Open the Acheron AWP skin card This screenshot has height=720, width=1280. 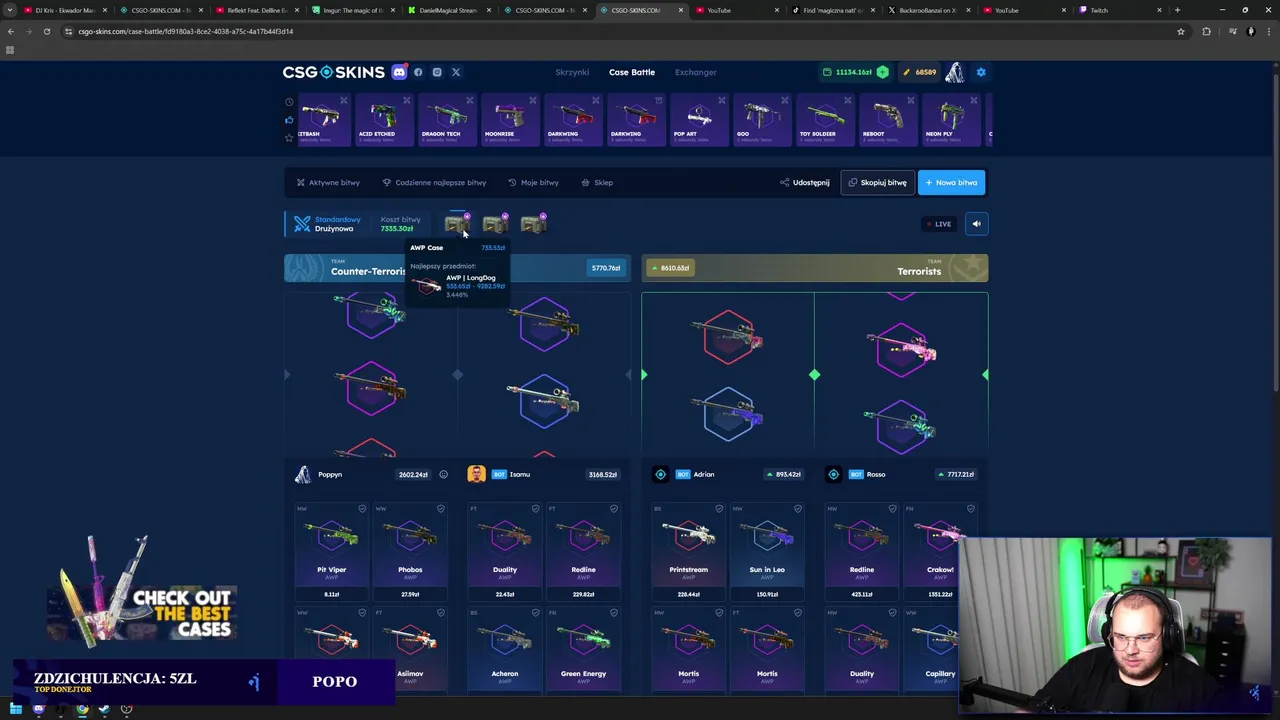(x=505, y=650)
